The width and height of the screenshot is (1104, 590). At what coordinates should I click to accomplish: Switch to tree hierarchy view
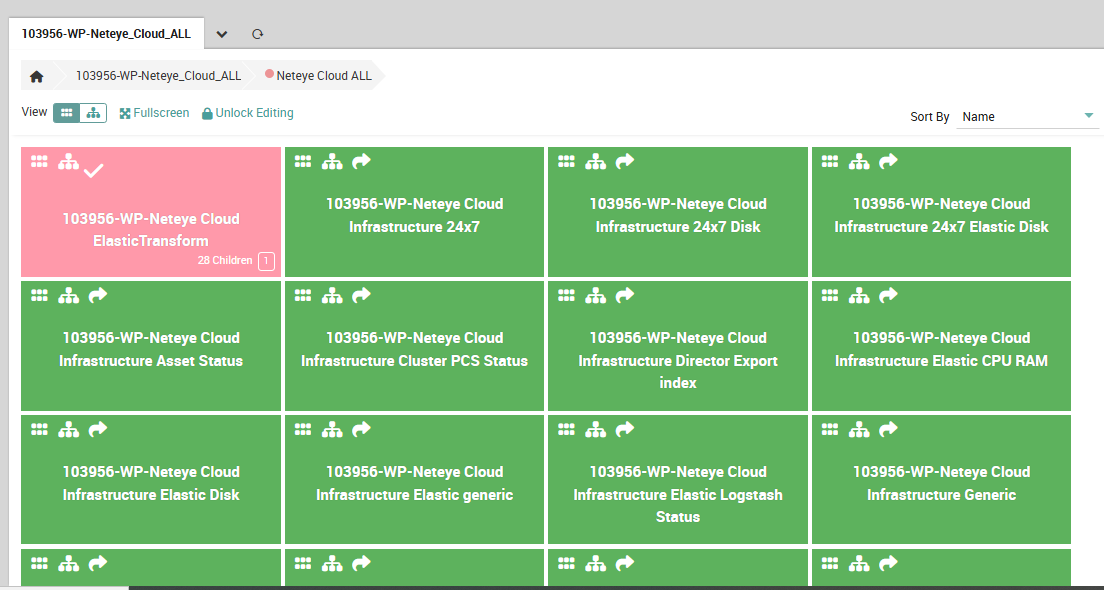(x=93, y=113)
